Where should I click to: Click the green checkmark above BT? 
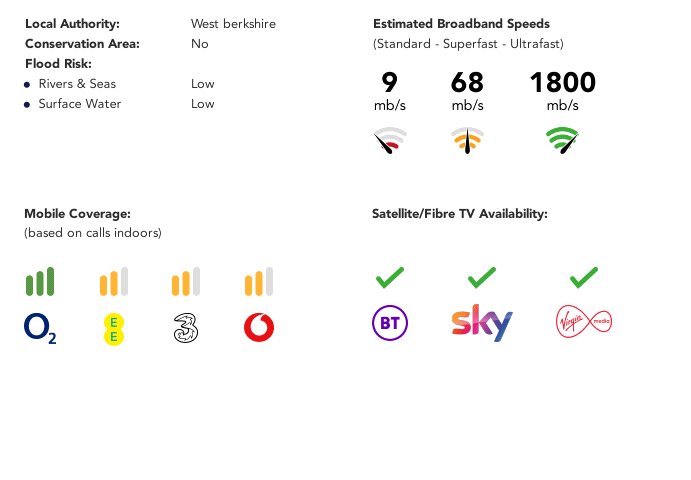coord(390,277)
